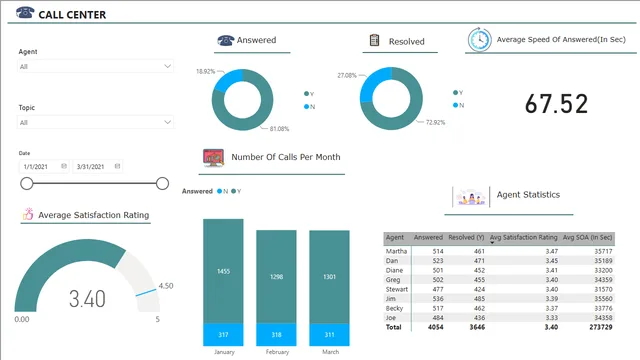Viewport: 640px width, 360px height.
Task: Sort table by Answered column header
Action: [x=428, y=237]
